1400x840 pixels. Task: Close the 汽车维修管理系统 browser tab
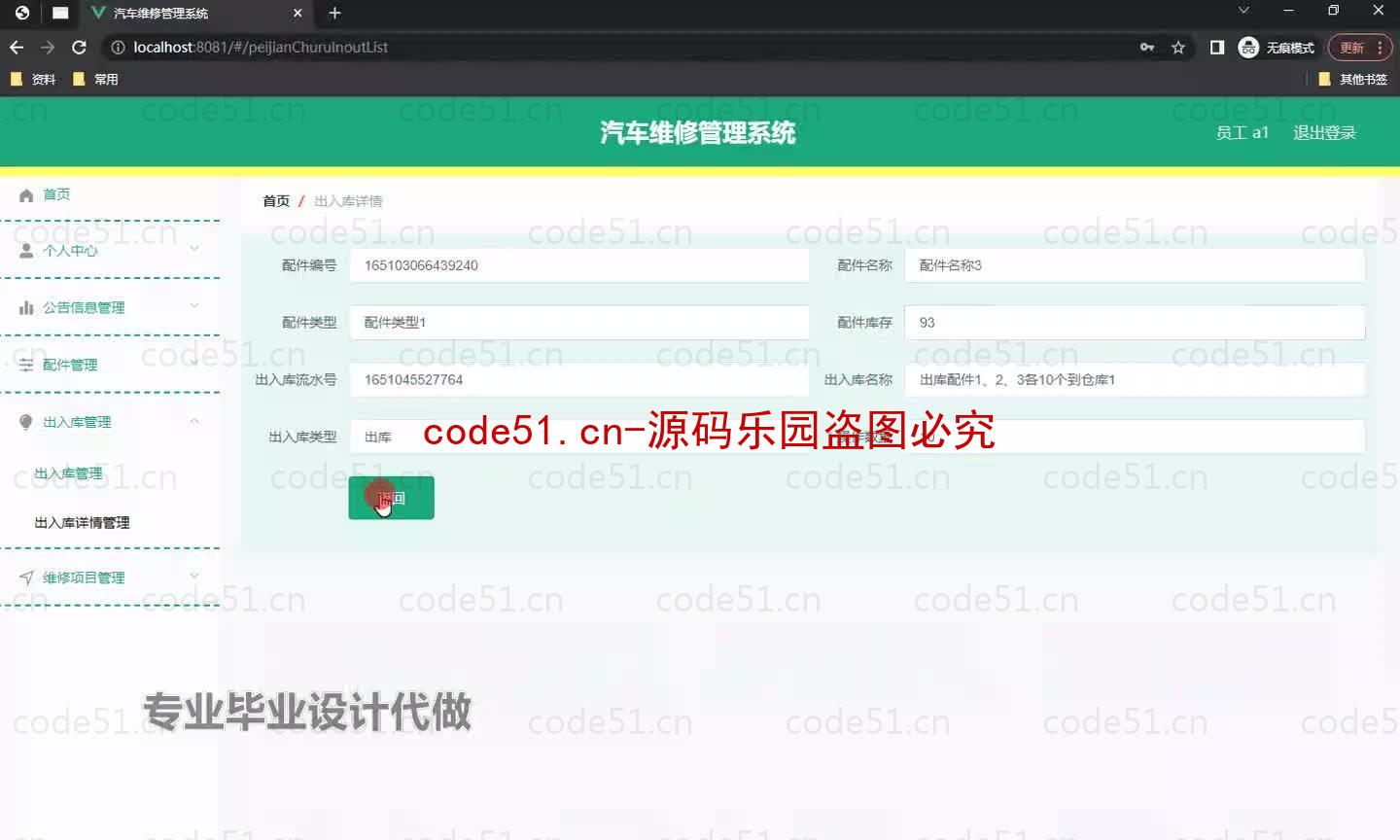click(297, 13)
